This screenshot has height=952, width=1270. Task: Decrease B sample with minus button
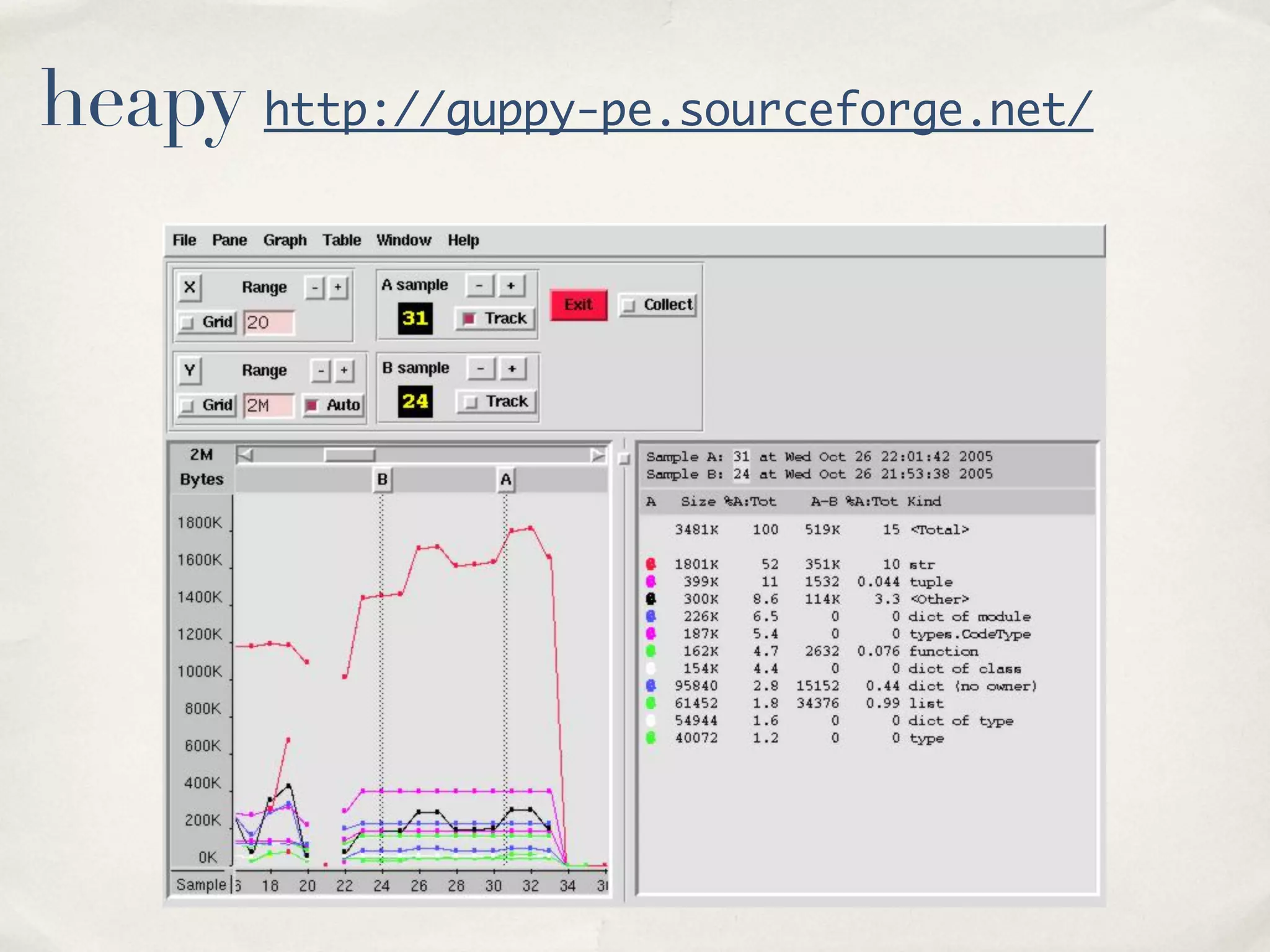click(481, 369)
